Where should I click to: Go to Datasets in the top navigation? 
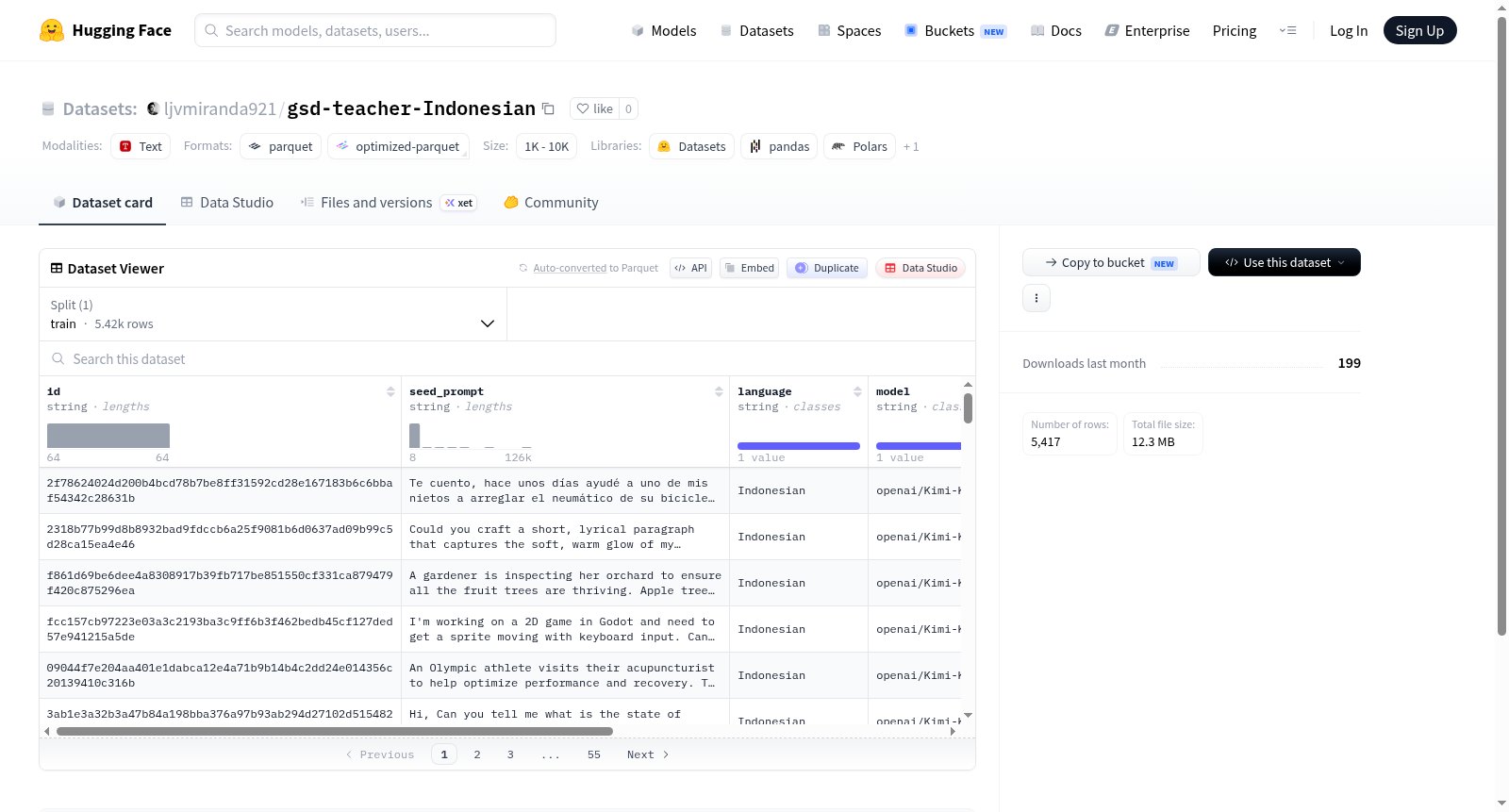(x=757, y=30)
